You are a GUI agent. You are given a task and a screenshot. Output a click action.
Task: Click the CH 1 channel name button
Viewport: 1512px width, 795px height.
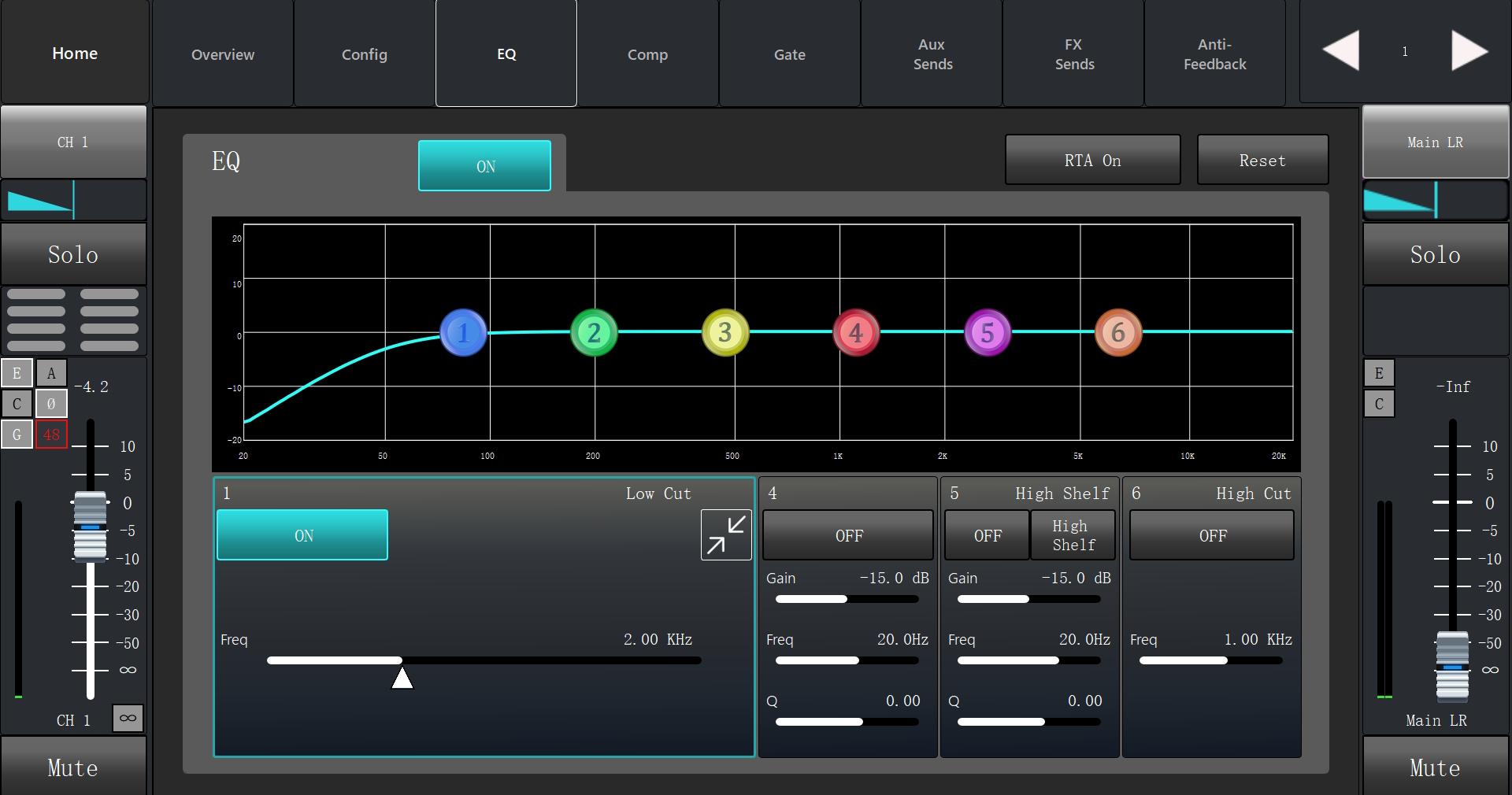tap(73, 142)
